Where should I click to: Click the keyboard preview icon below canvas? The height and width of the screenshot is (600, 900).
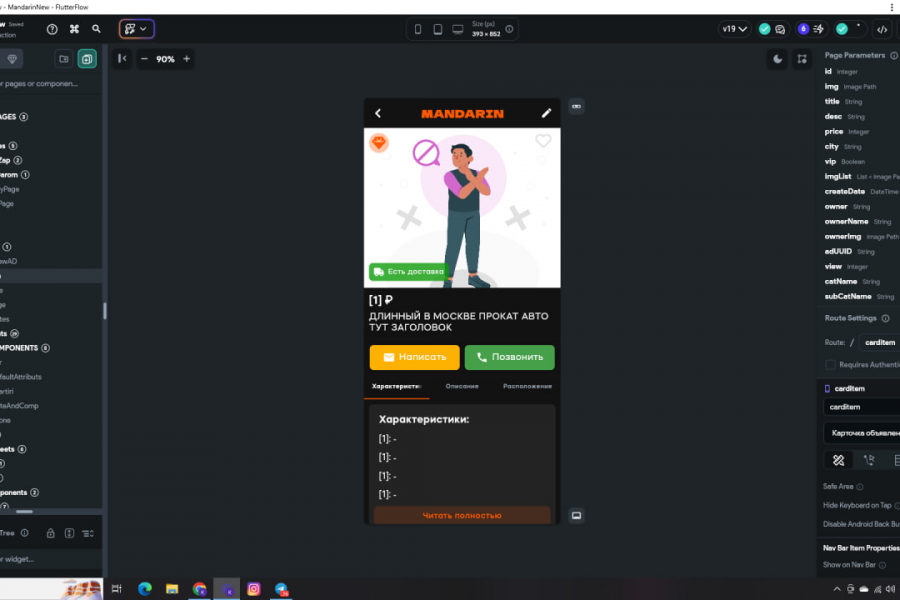576,516
